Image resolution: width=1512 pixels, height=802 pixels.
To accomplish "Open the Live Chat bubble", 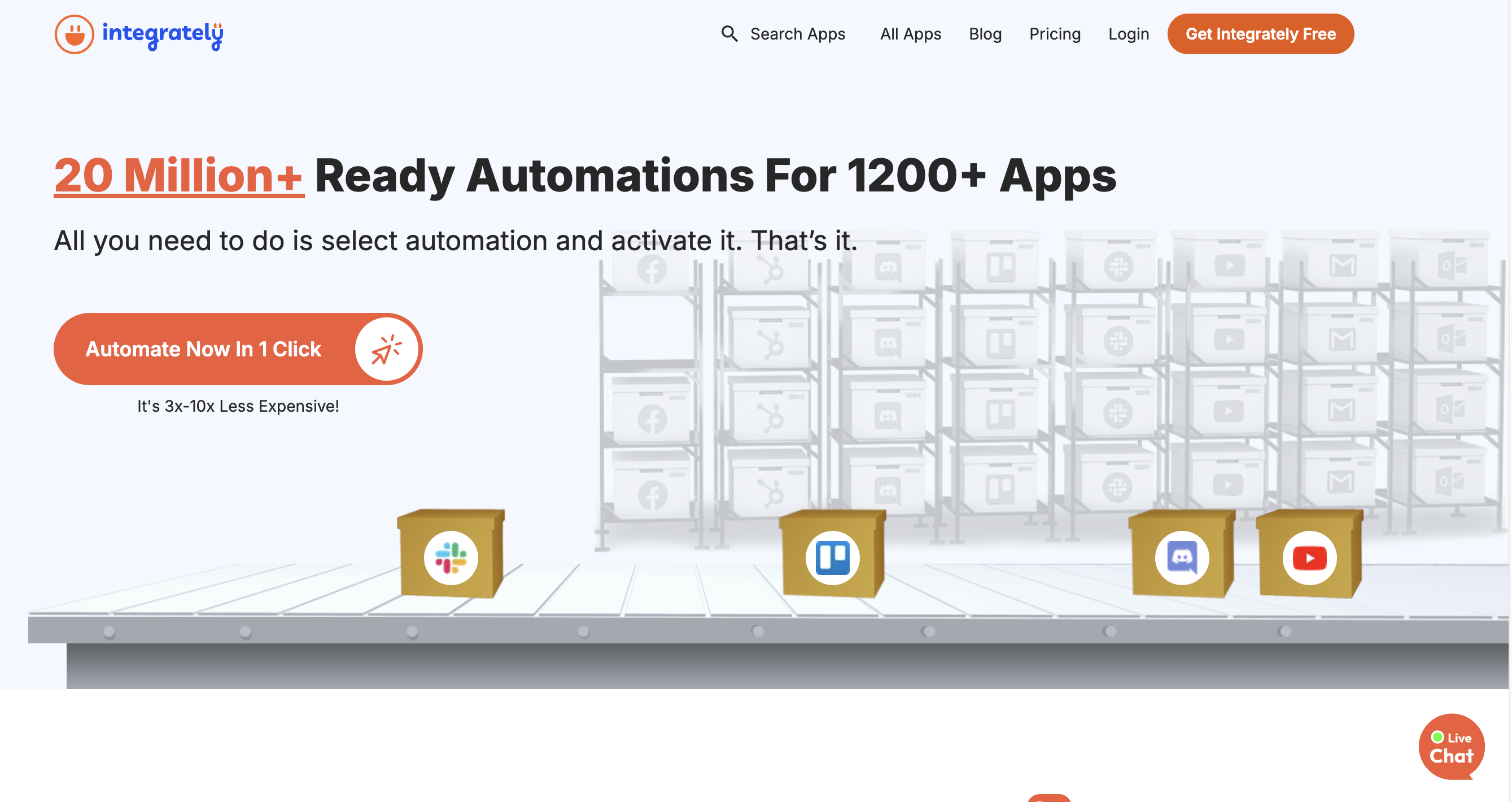I will tap(1451, 746).
